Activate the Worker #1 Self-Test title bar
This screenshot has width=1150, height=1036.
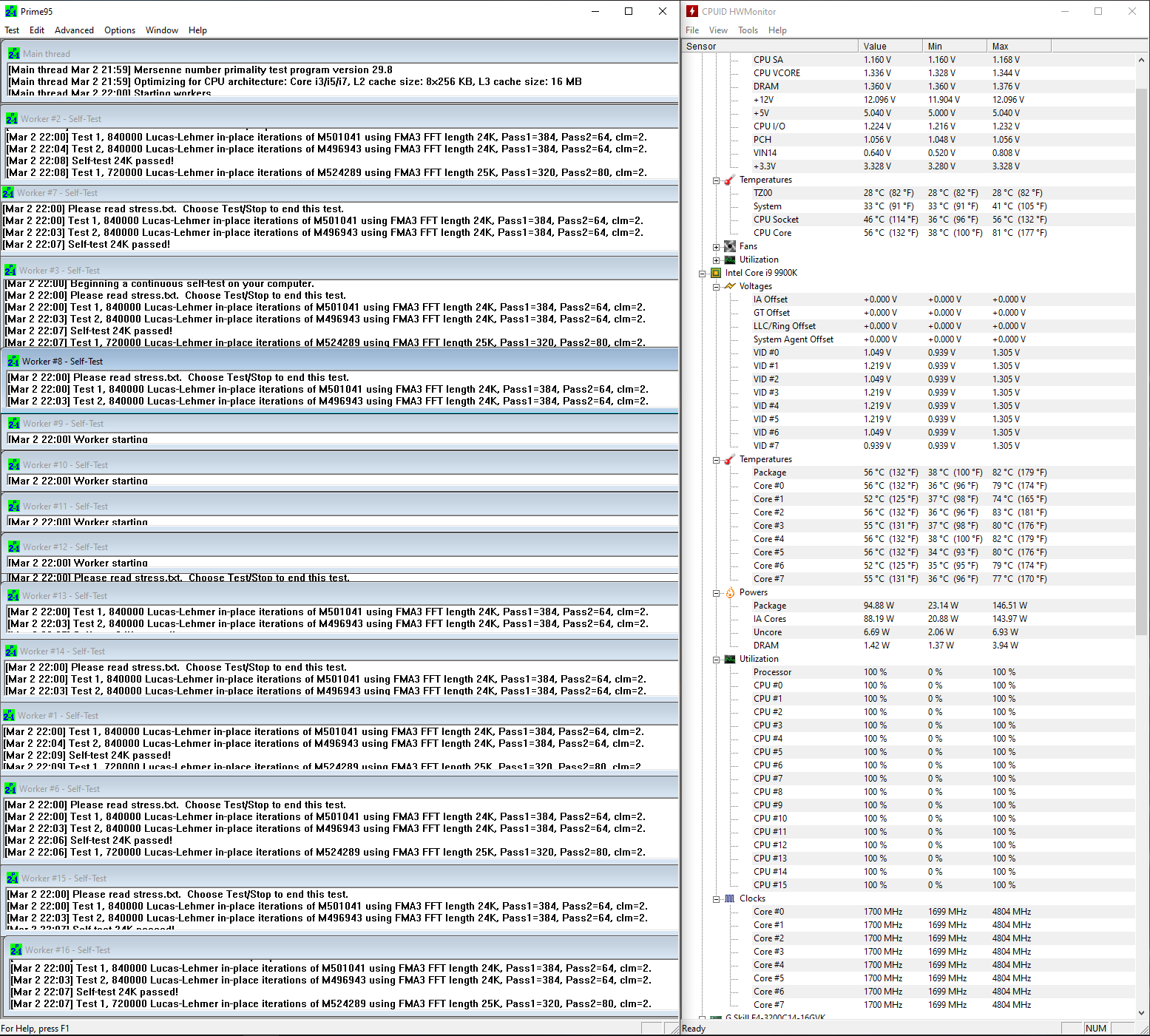[x=339, y=716]
